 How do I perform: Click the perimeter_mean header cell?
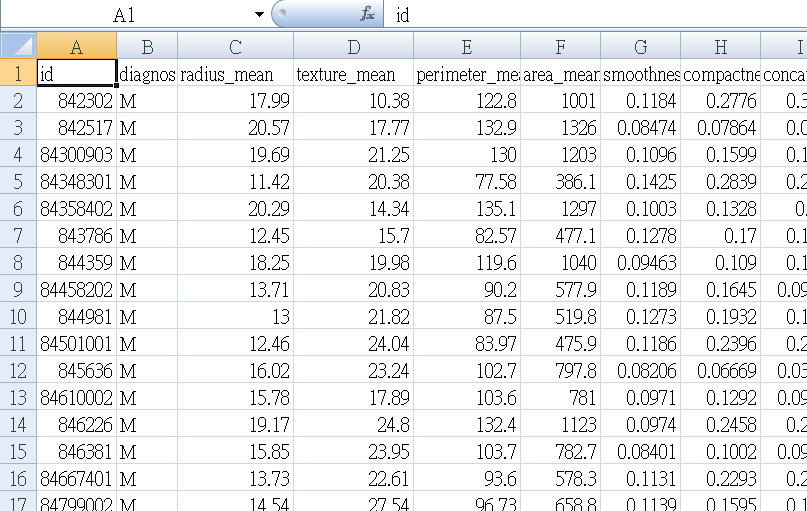(467, 74)
